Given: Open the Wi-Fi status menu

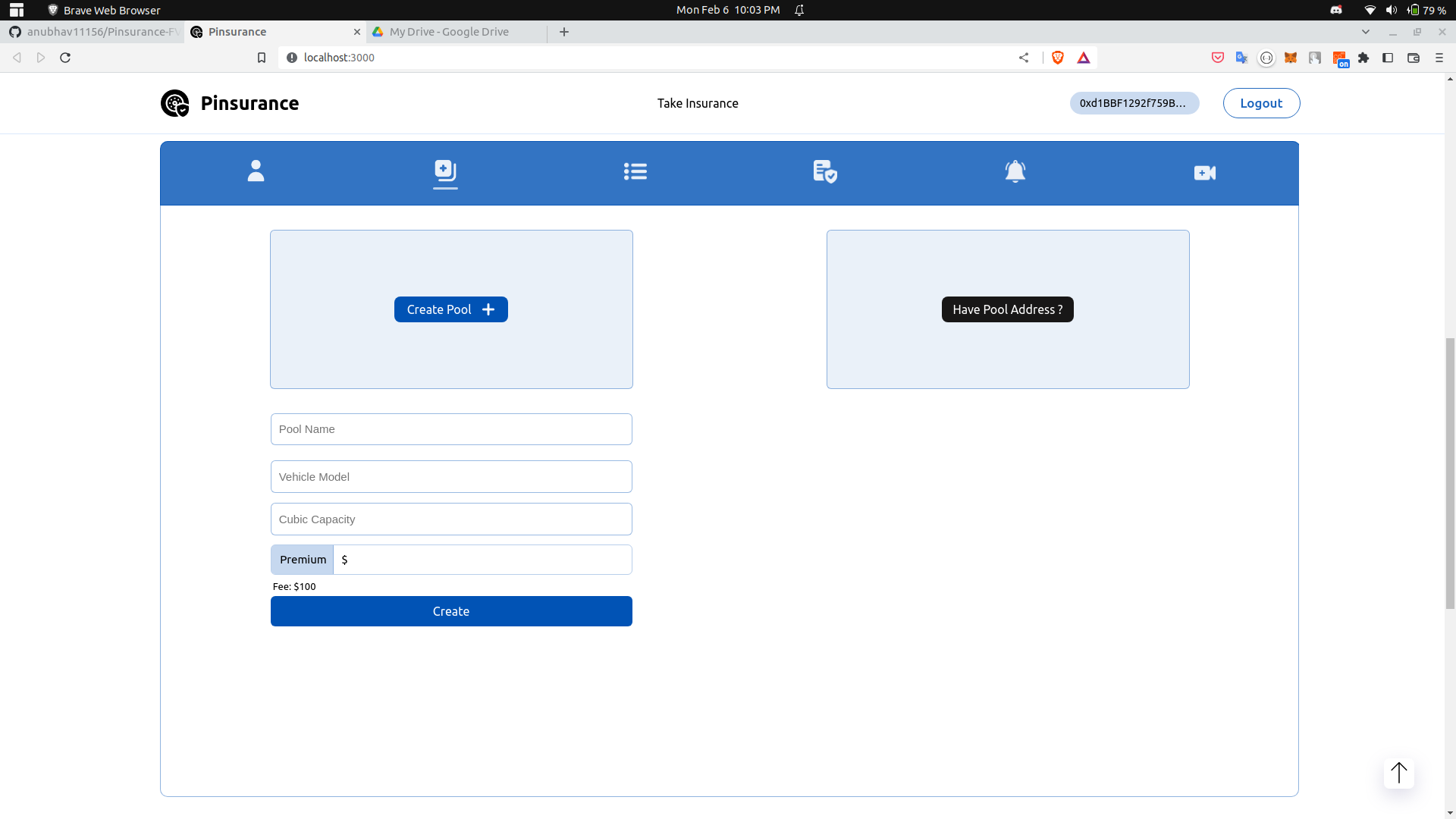Looking at the screenshot, I should tap(1370, 10).
